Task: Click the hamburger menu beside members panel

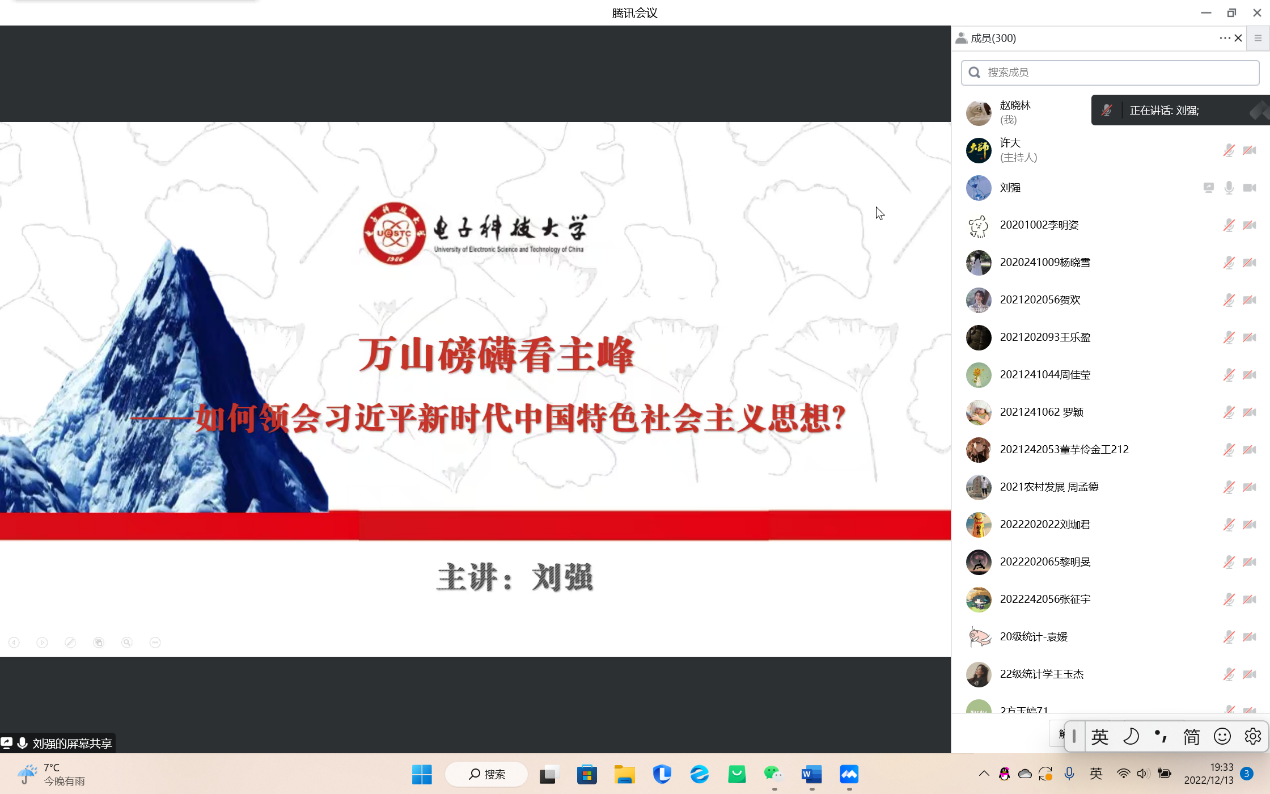Action: (x=1258, y=38)
